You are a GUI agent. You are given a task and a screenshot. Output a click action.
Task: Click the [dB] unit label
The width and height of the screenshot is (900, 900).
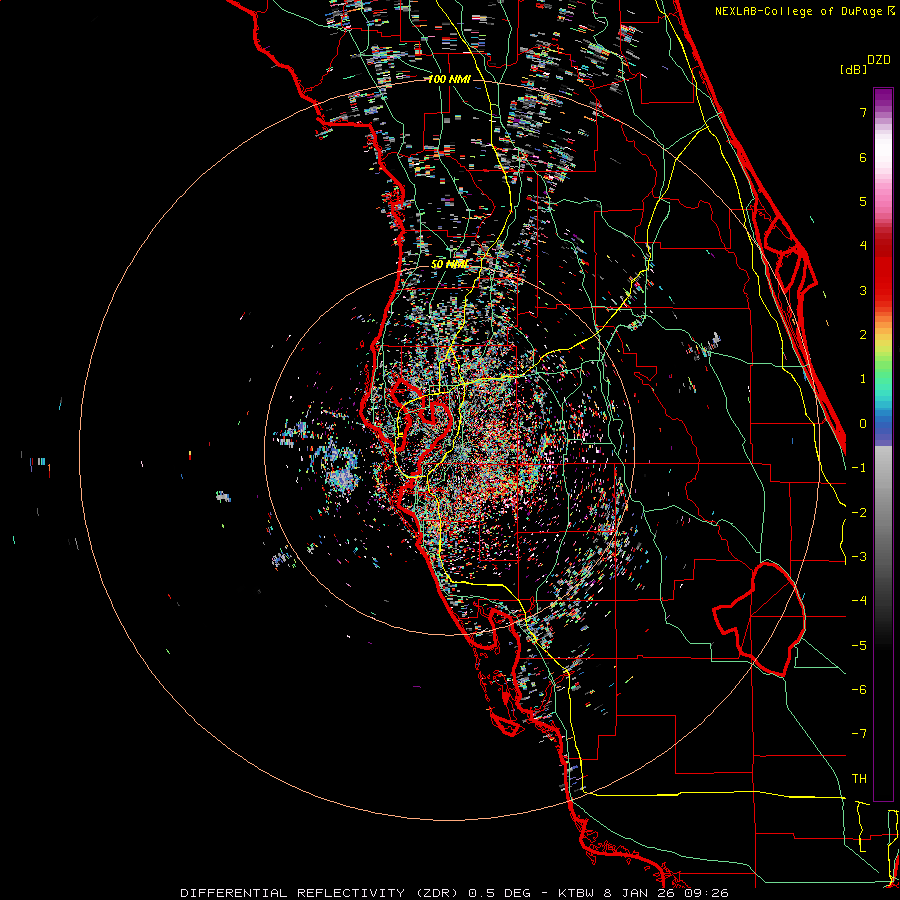853,69
